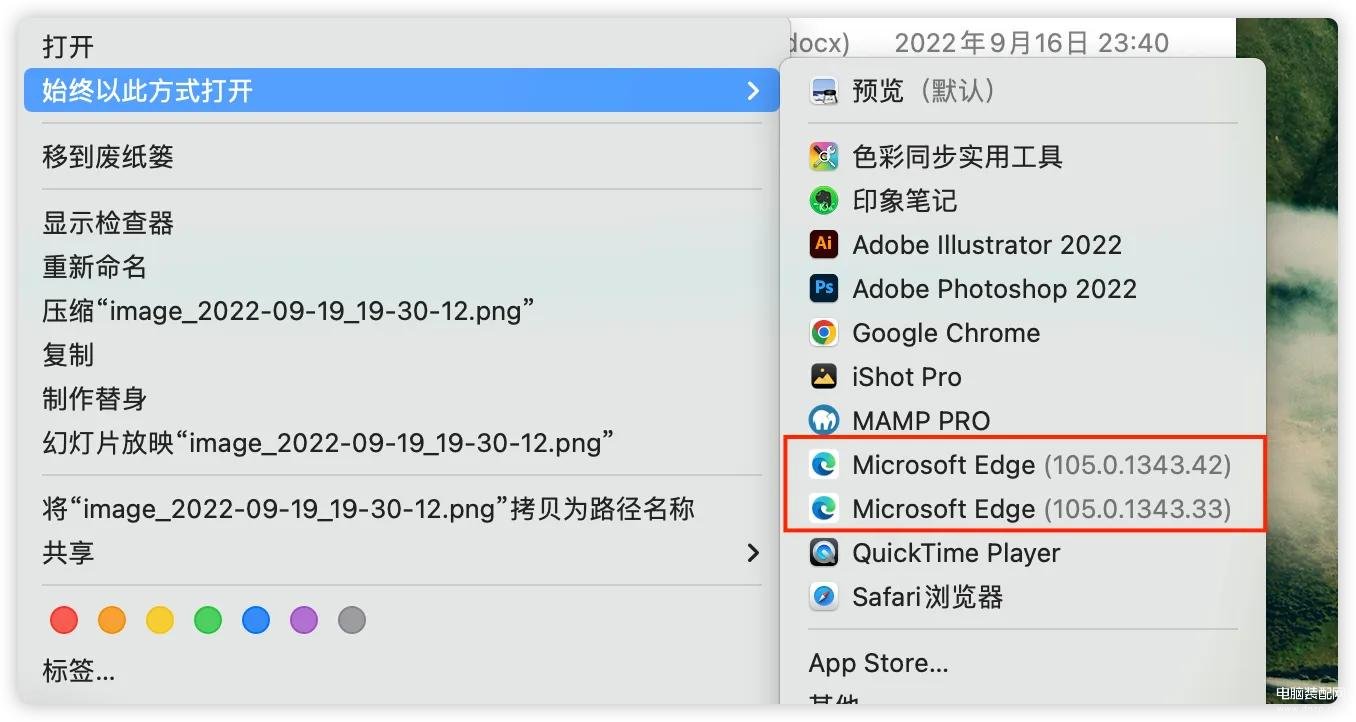Image resolution: width=1356 pixels, height=722 pixels.
Task: Click the ColorSync Utility icon
Action: point(824,157)
